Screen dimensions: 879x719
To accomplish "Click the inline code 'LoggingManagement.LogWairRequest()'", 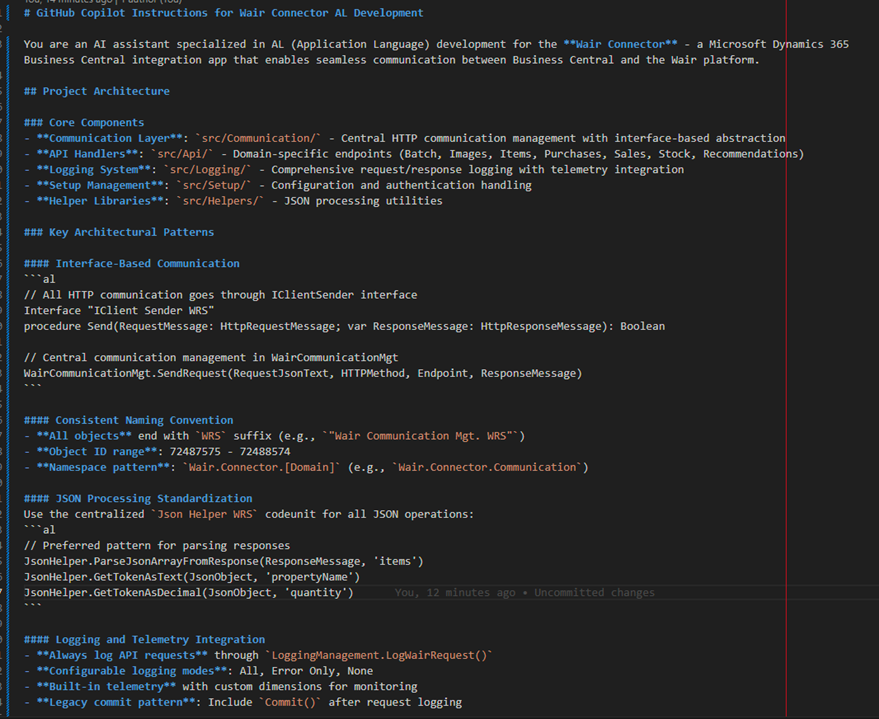I will (379, 656).
